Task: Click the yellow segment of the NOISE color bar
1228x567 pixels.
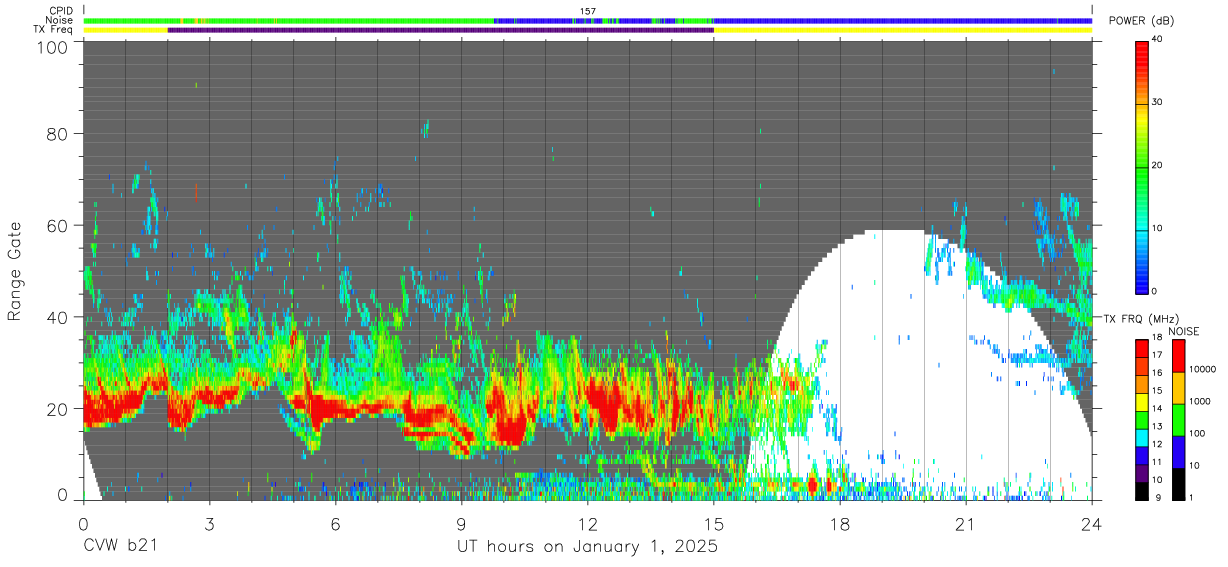Action: tap(1178, 388)
